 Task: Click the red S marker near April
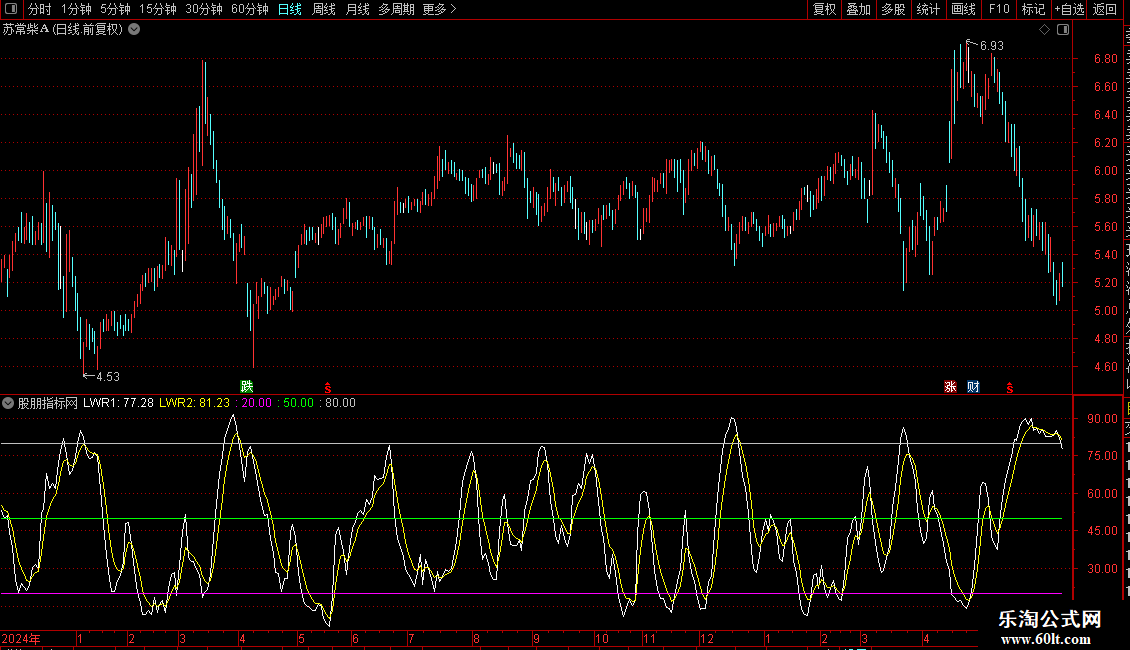[x=328, y=388]
